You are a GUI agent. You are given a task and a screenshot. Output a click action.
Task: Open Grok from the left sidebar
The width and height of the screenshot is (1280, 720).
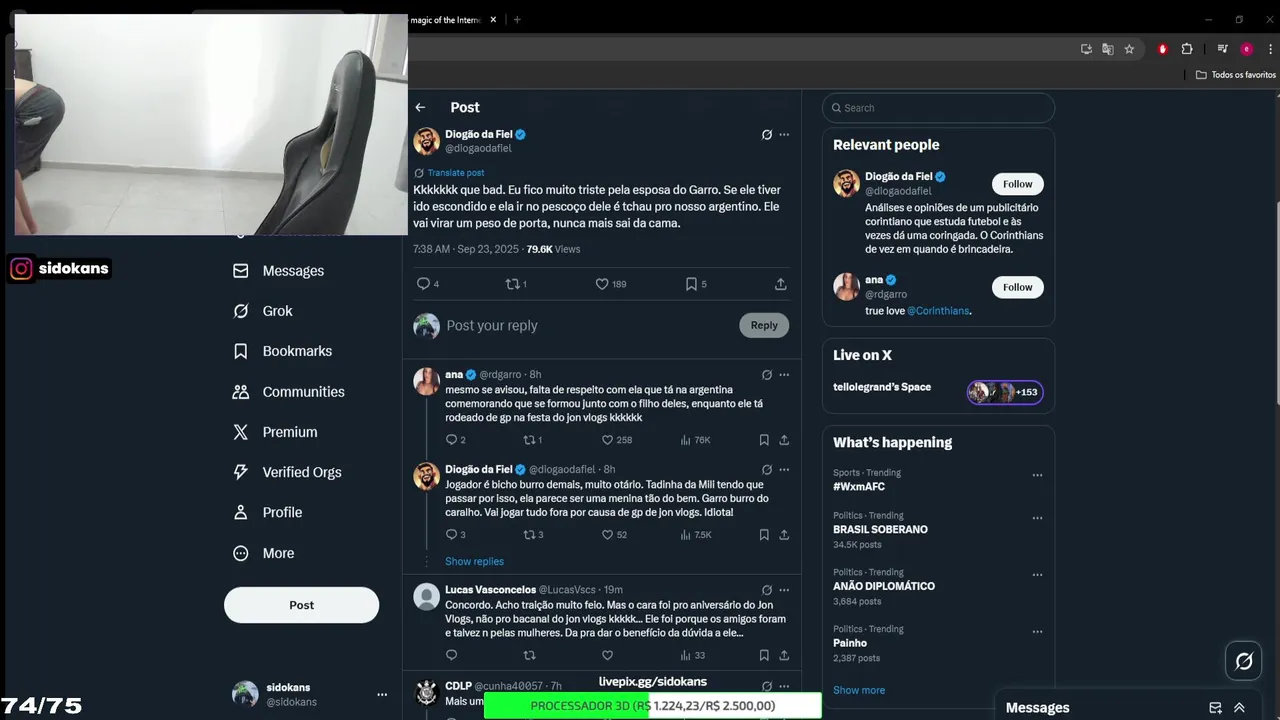click(262, 311)
